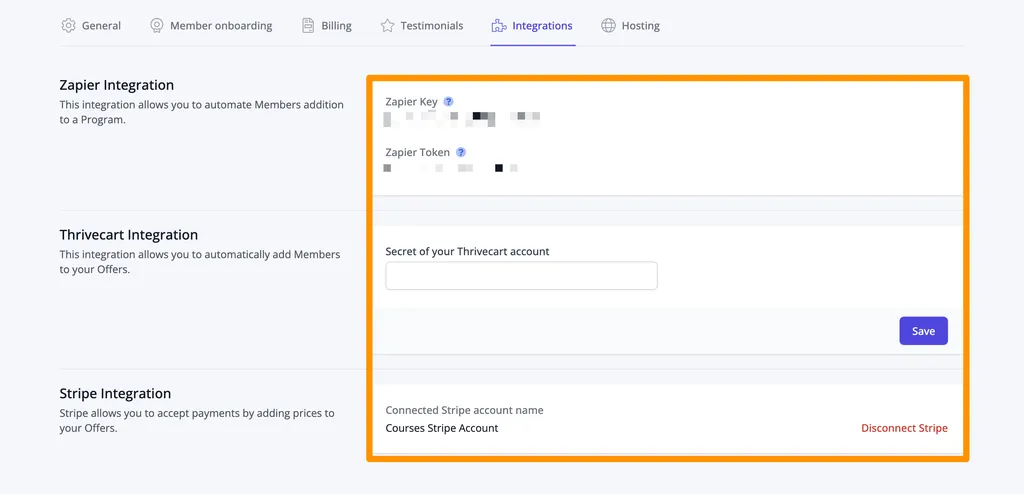The width and height of the screenshot is (1024, 494).
Task: Select the blurred Zapier Token value
Action: coord(451,168)
